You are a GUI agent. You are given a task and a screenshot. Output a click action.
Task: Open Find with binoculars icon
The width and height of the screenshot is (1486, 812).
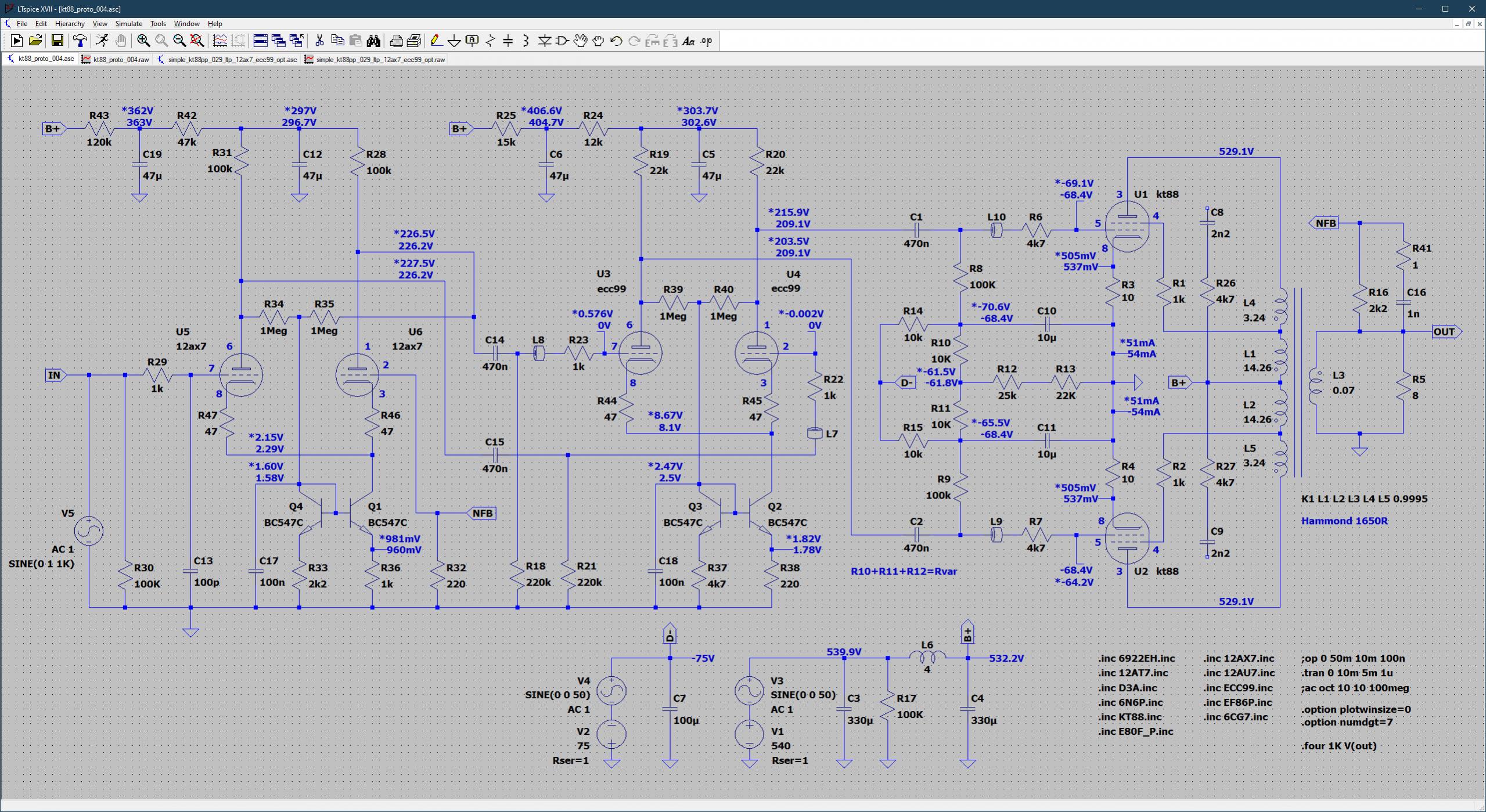point(373,41)
